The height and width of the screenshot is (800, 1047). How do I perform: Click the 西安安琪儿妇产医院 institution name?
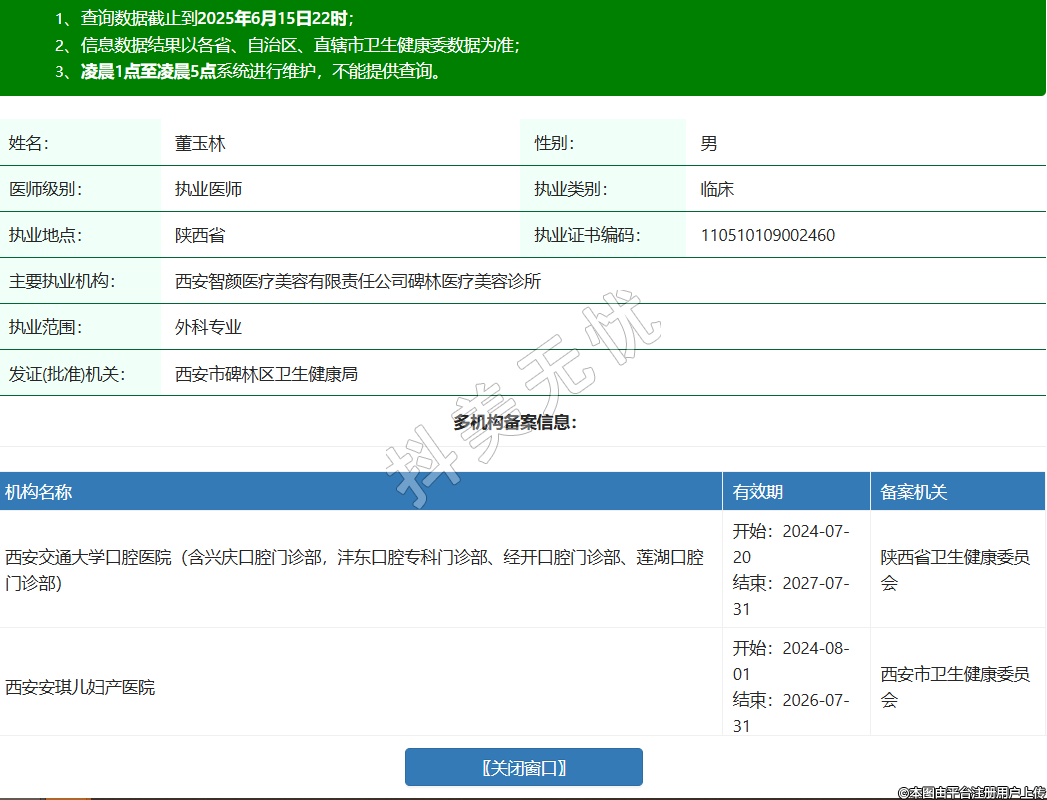click(x=80, y=688)
